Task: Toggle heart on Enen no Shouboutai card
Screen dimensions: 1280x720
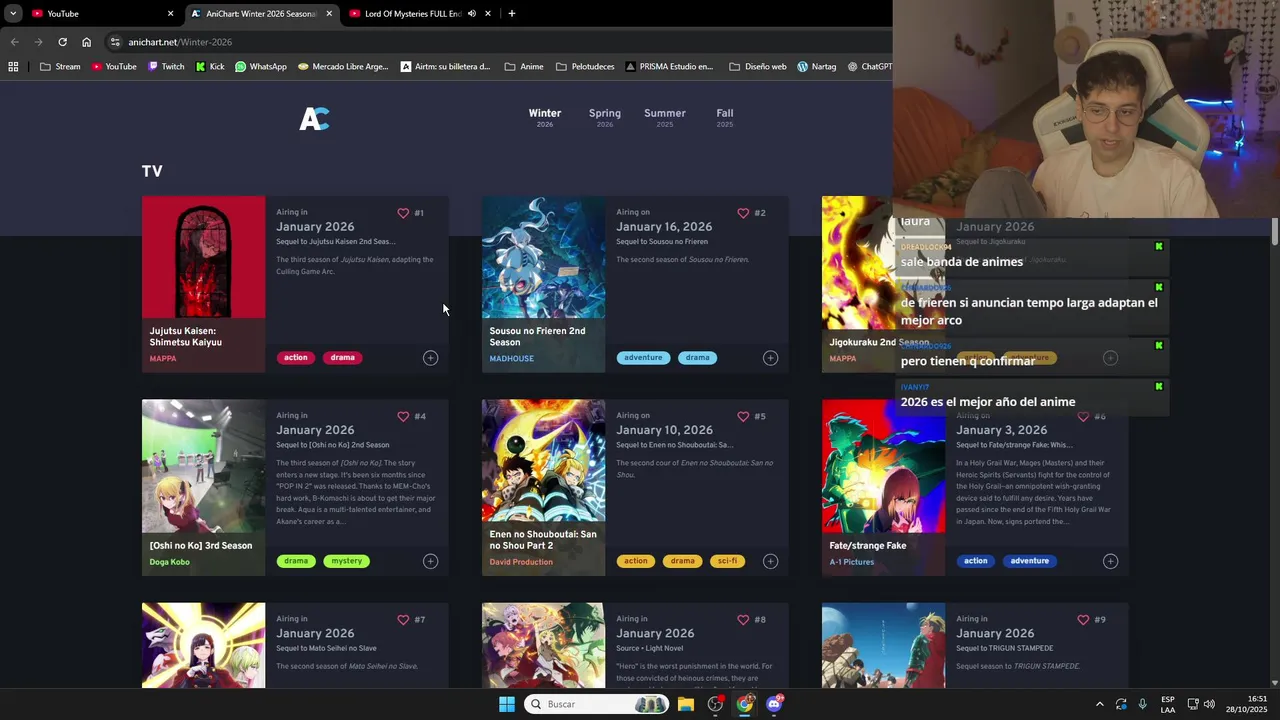Action: tap(743, 416)
